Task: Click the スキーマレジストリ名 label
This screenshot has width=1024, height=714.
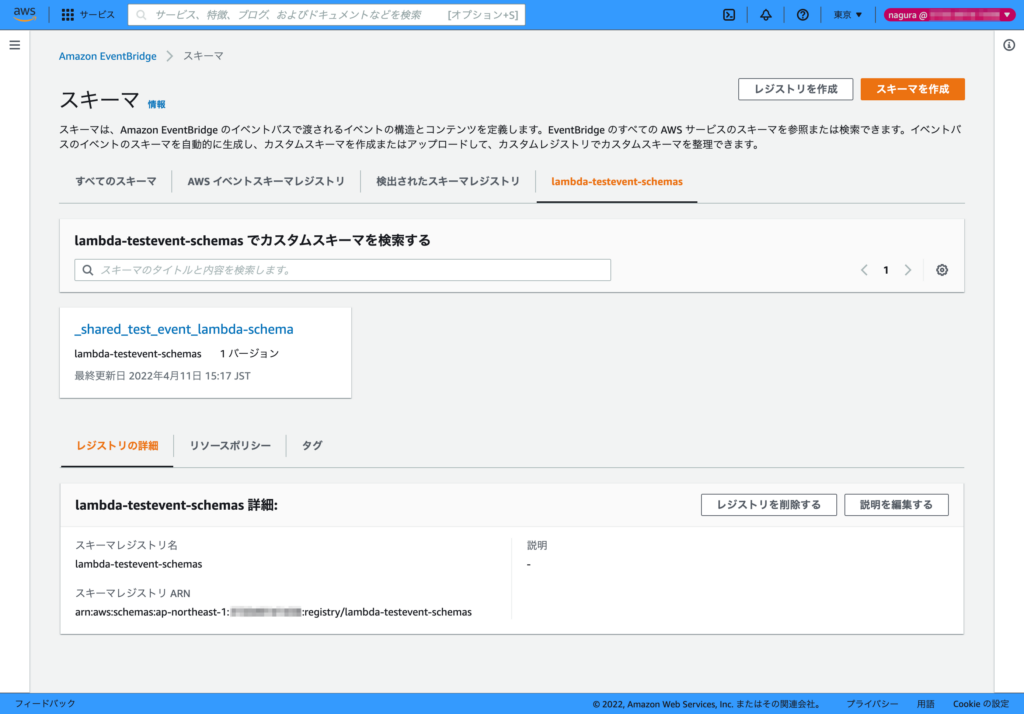Action: (126, 545)
